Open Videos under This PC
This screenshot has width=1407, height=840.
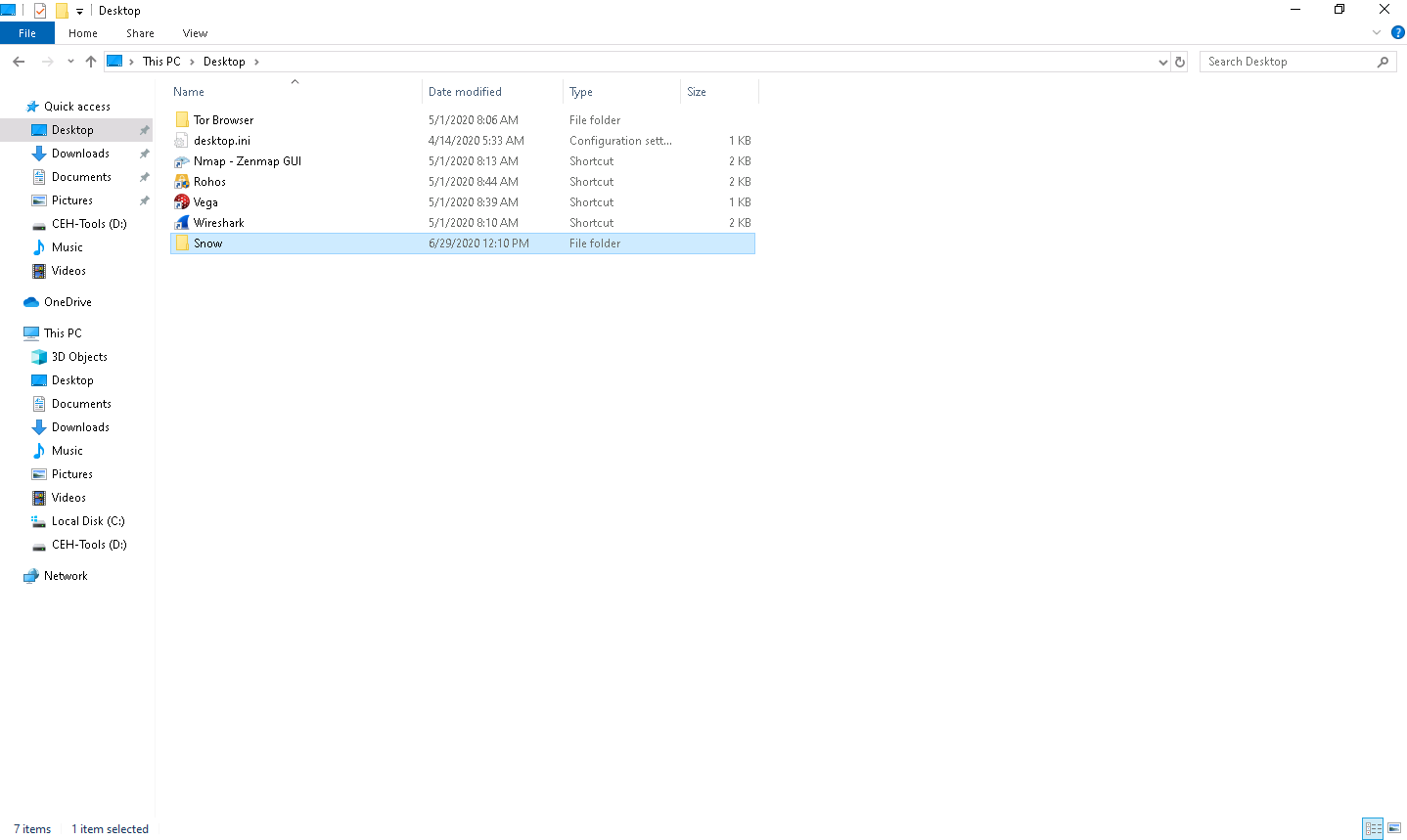[x=68, y=498]
